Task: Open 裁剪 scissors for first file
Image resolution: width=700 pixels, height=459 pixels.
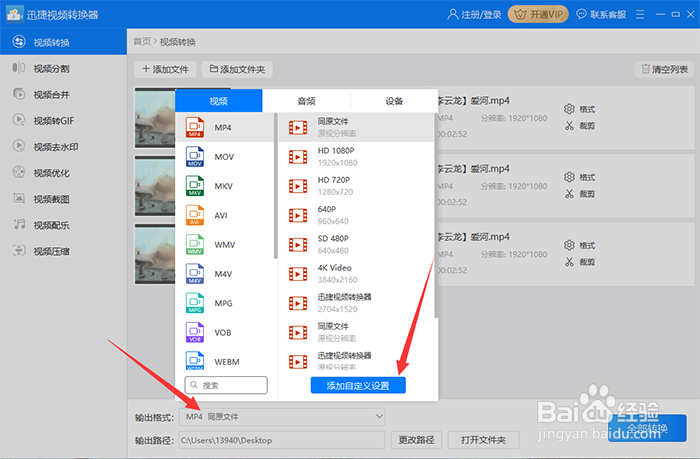Action: [x=579, y=126]
